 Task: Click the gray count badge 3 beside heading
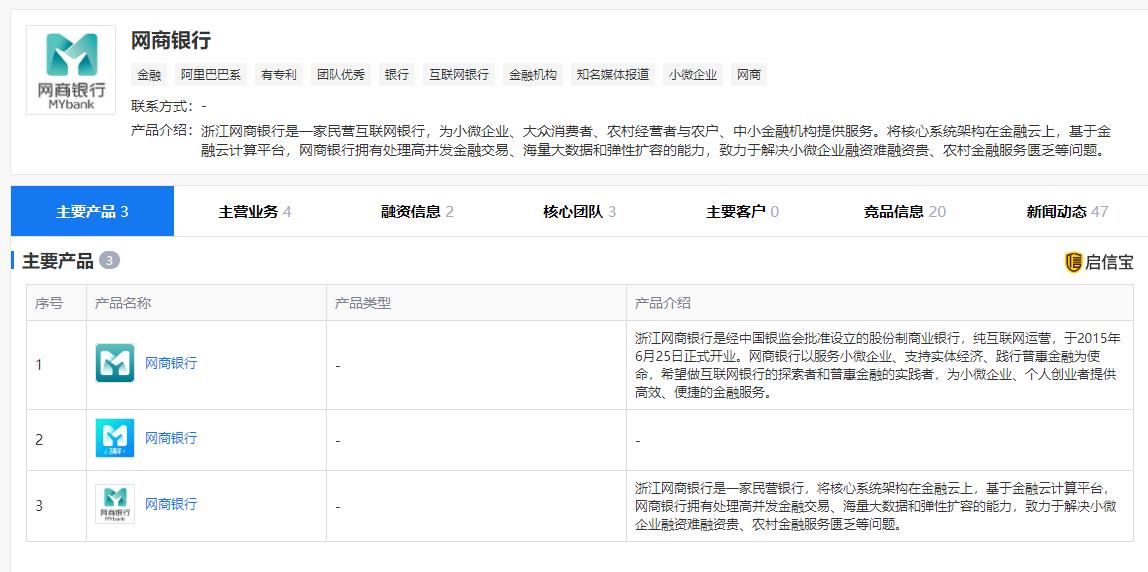point(109,261)
